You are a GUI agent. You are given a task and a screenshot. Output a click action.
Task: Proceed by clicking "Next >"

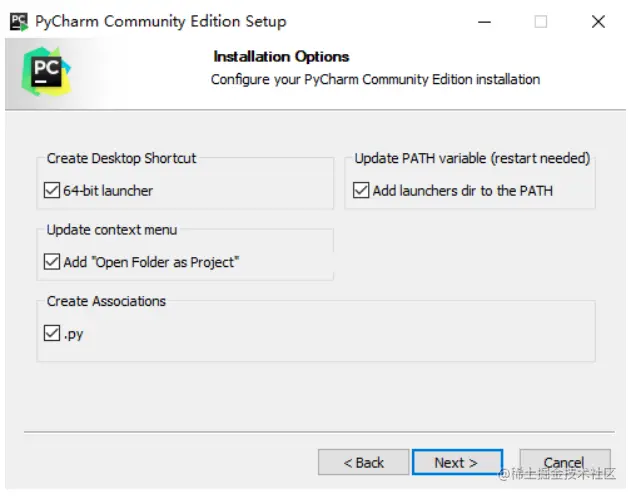[x=455, y=462]
